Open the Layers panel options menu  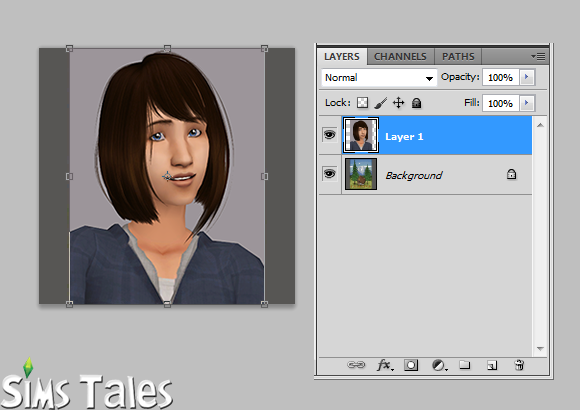(538, 56)
